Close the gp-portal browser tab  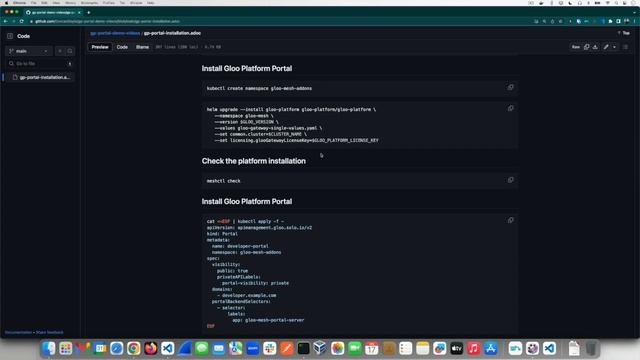pyautogui.click(x=79, y=12)
